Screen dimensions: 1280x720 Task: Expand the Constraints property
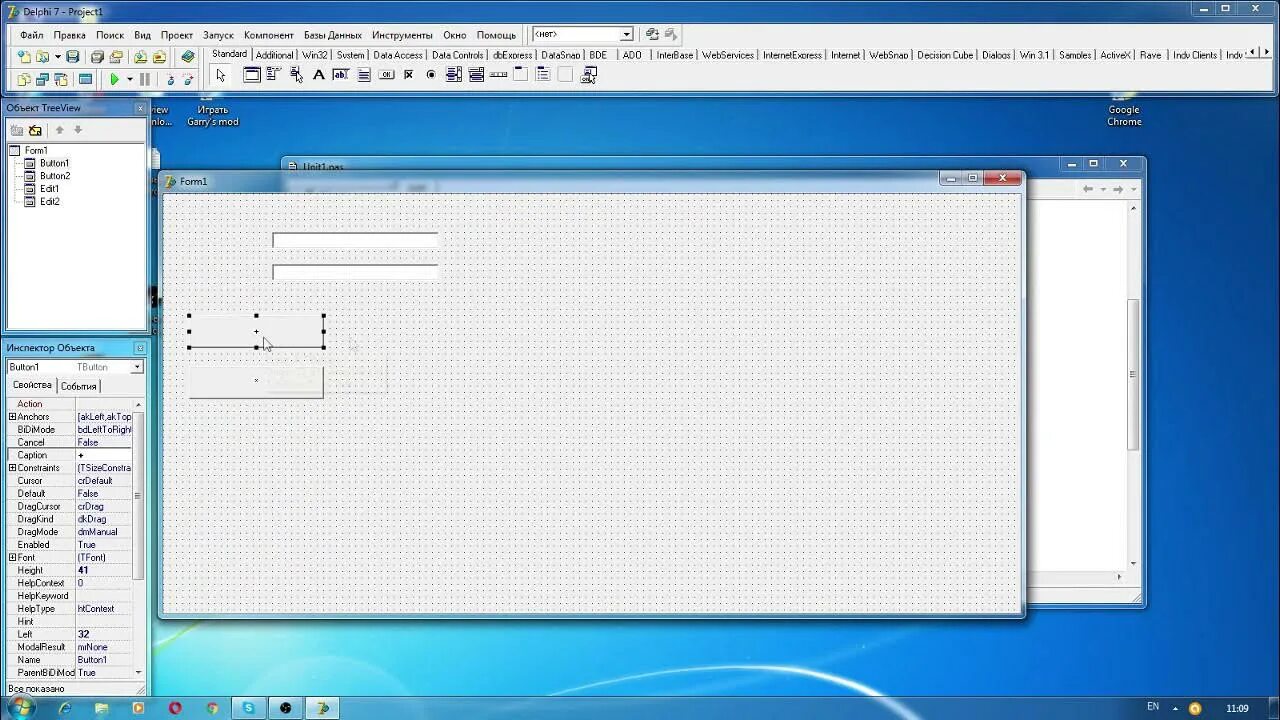click(12, 468)
